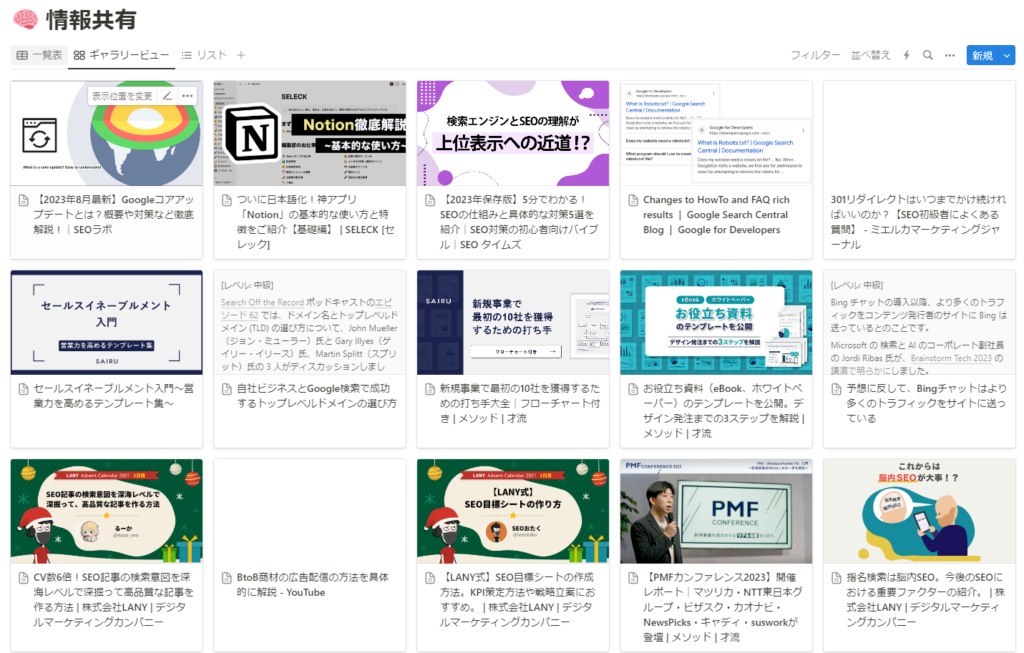Screen dimensions: 1024x653
Task: Click page icon next to BtoB商材の広告配信
Action: point(227,577)
